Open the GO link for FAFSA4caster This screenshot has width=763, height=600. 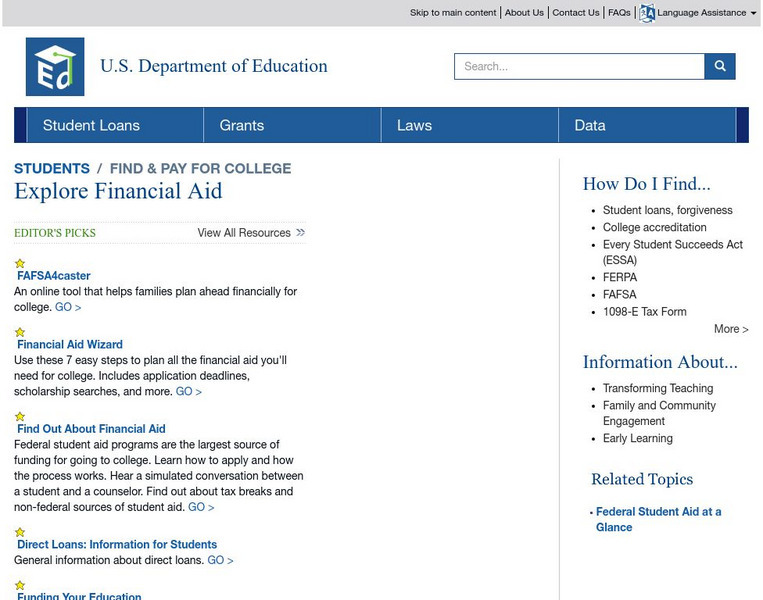tap(68, 308)
